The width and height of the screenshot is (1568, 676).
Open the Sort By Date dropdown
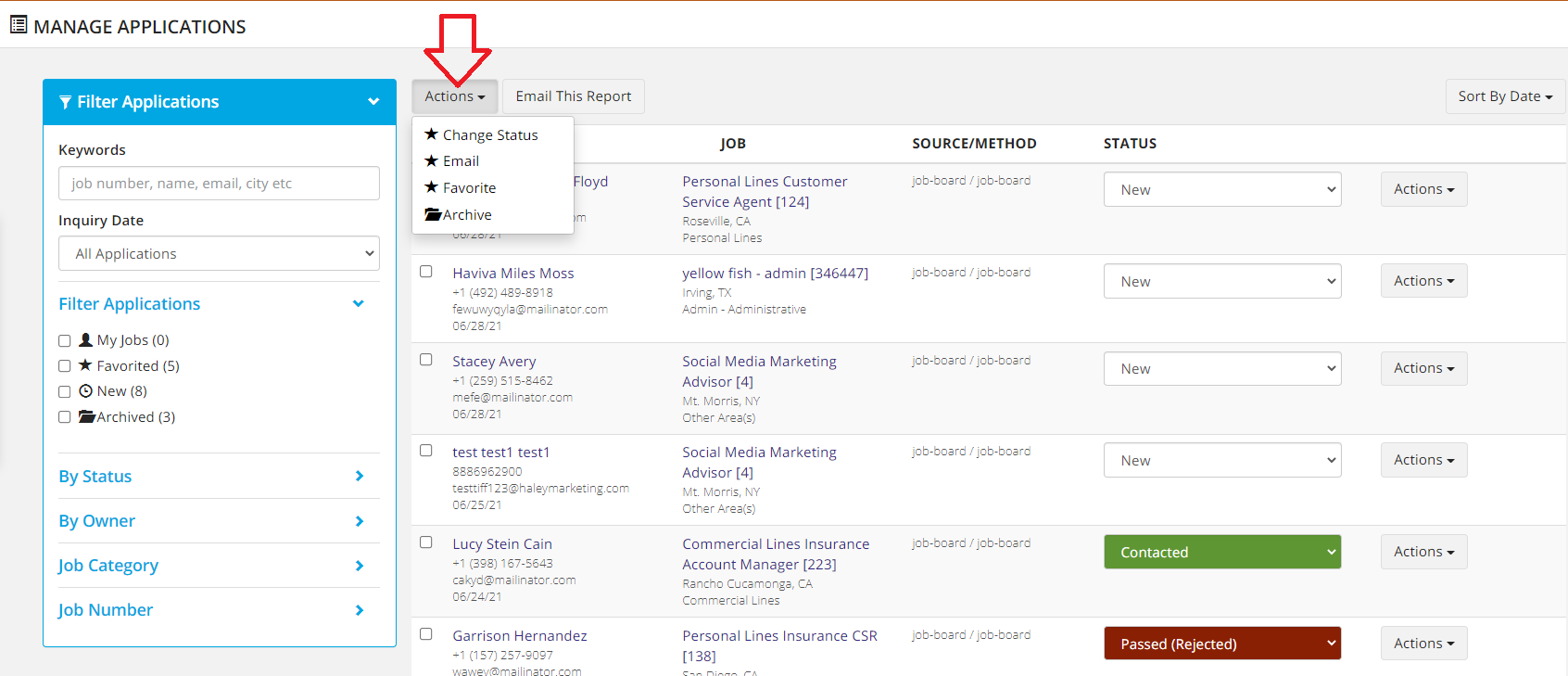tap(1504, 96)
